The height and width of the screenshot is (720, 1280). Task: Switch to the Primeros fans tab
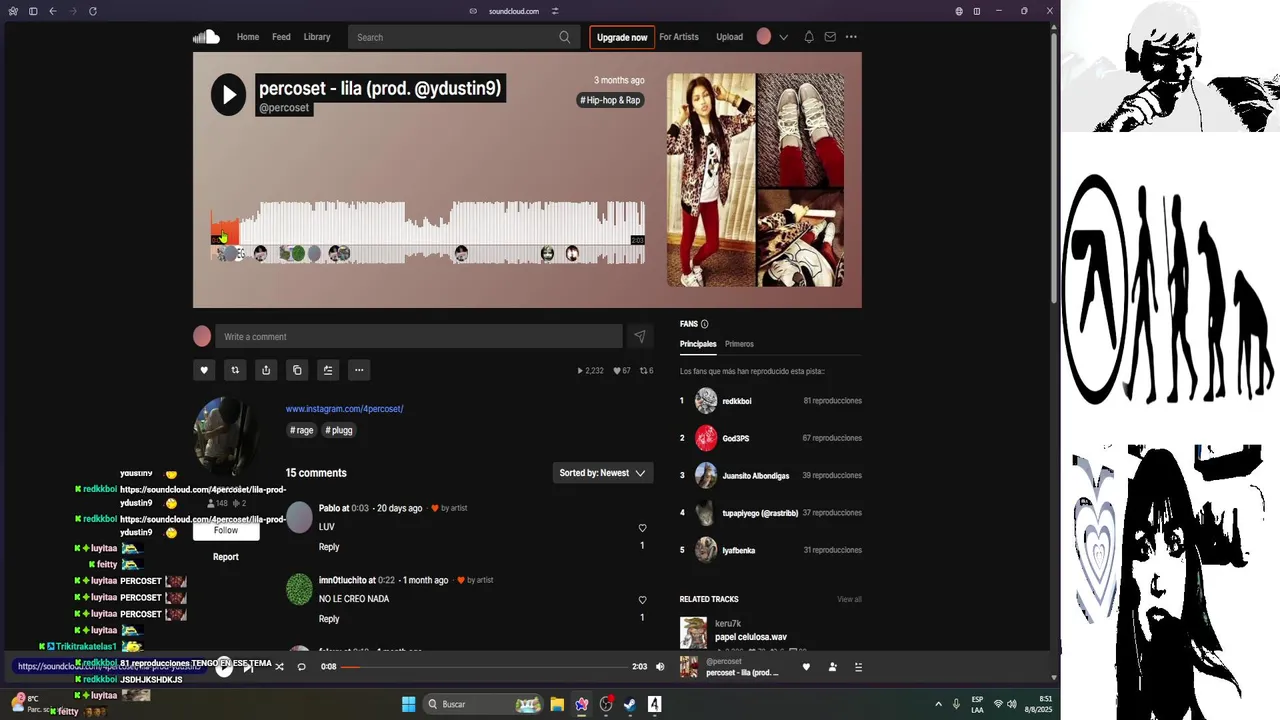739,344
